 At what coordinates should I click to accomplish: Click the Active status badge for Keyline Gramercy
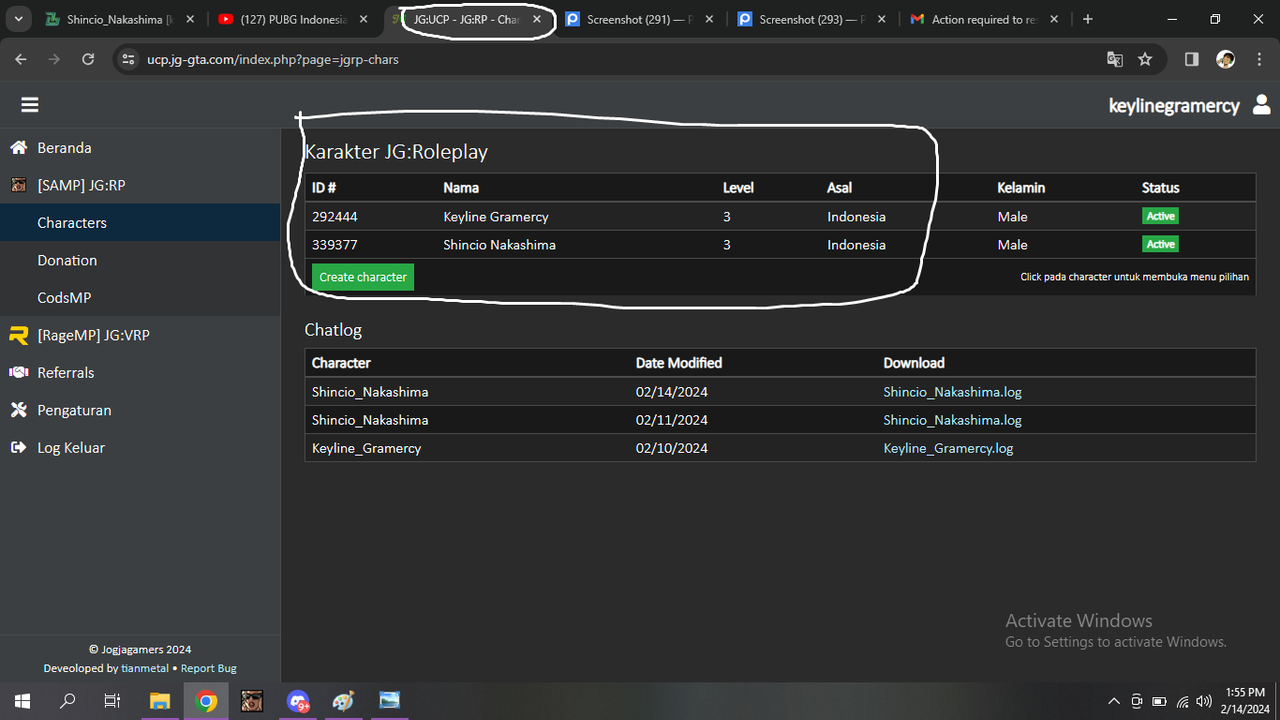tap(1161, 216)
